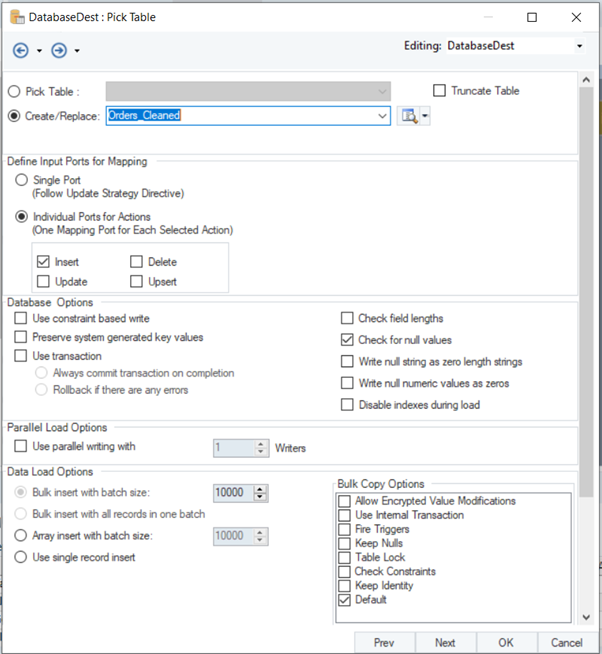
Task: Click the DatabaseDest title bar app icon
Action: (16, 17)
